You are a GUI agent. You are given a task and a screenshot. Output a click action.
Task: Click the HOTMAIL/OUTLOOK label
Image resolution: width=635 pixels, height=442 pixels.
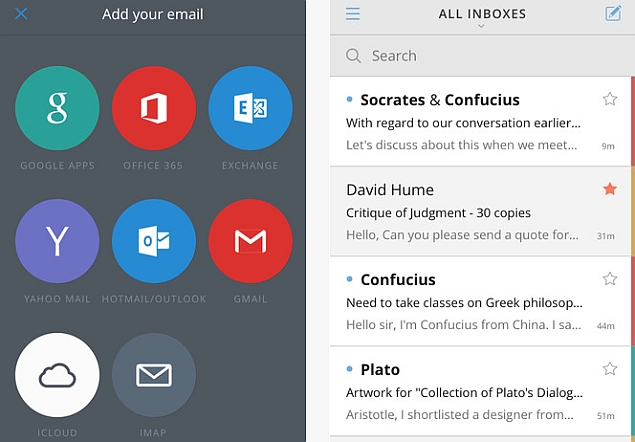tap(154, 299)
